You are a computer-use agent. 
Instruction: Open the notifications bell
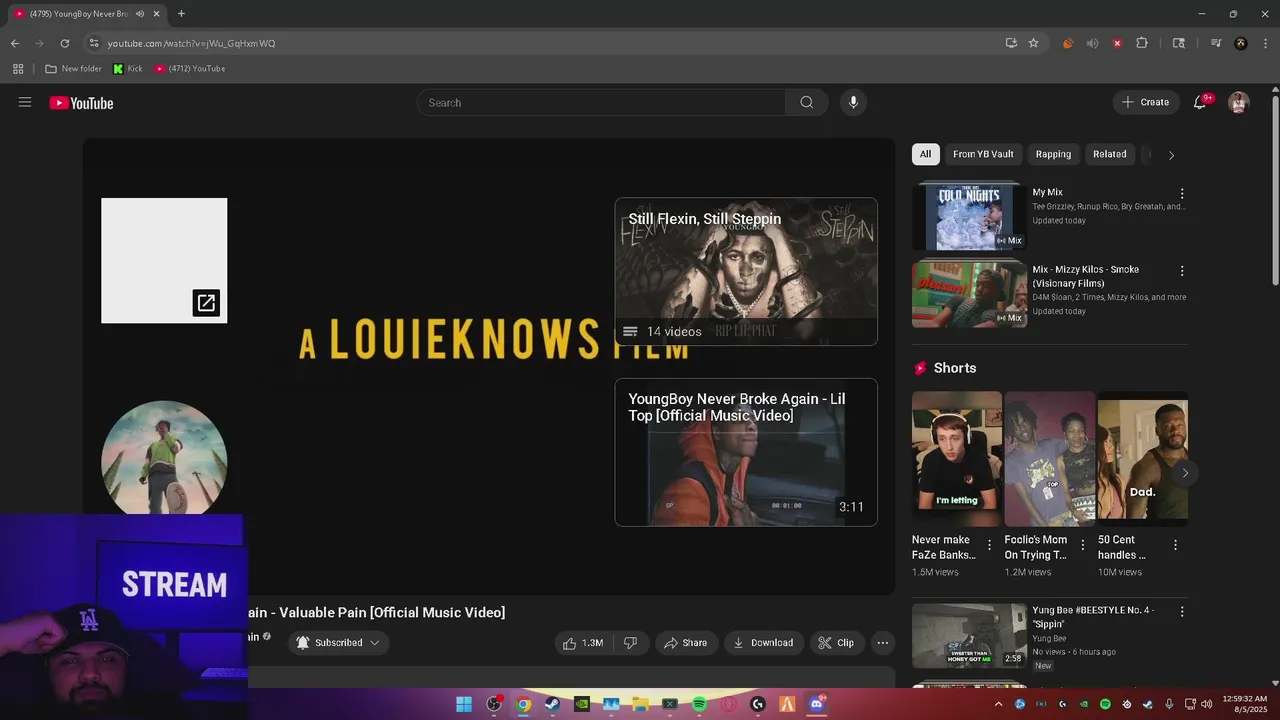click(1200, 102)
